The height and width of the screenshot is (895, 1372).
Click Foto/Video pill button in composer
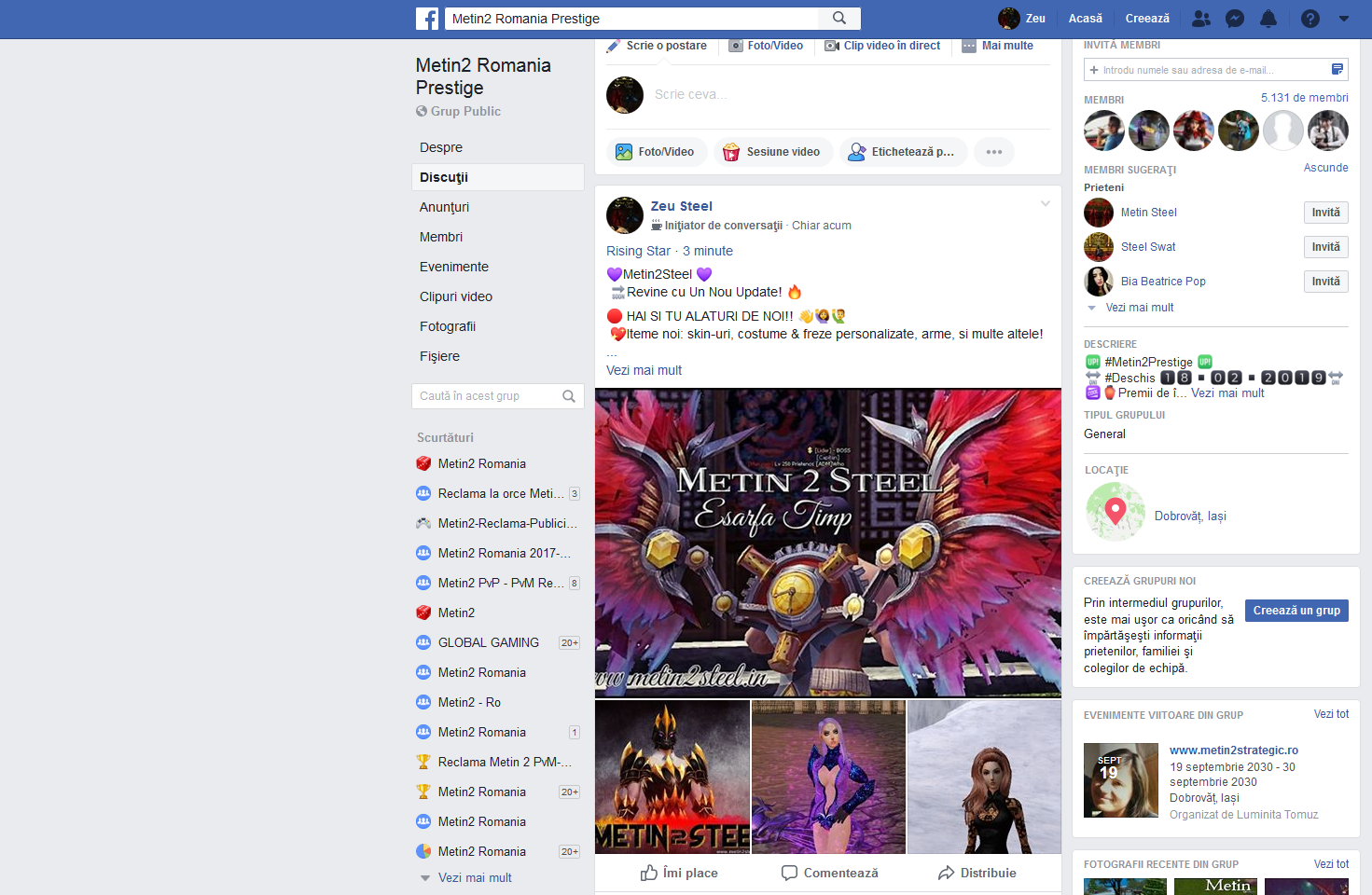point(656,152)
